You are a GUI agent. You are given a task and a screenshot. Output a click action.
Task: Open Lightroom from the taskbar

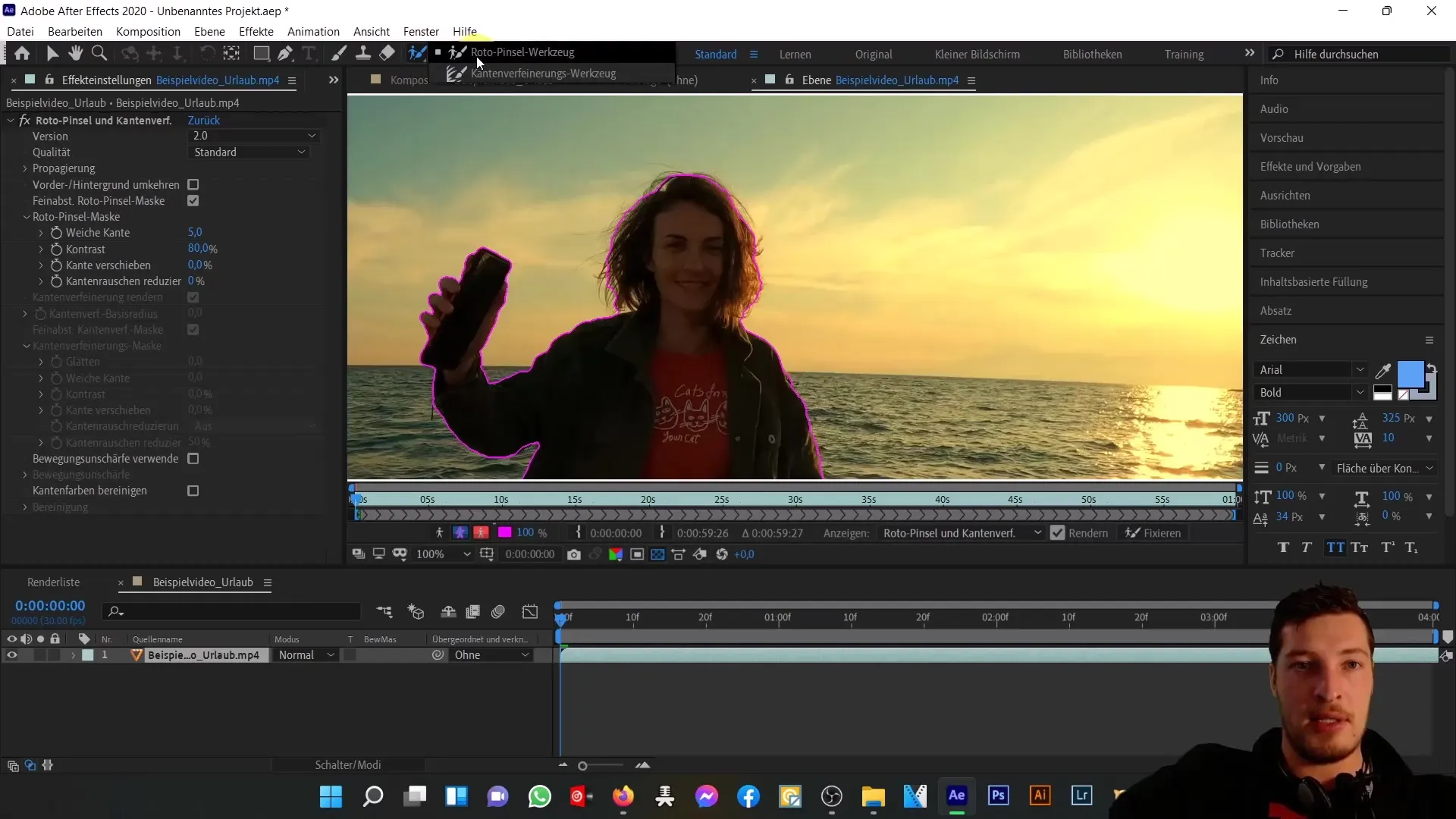pyautogui.click(x=1081, y=795)
